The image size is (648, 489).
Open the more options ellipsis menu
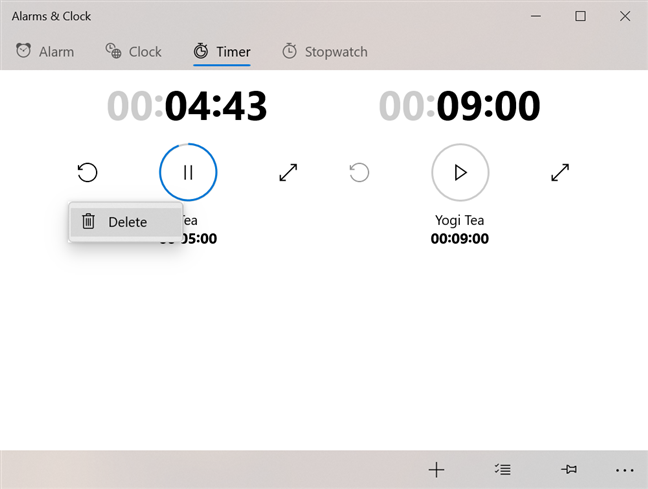624,470
